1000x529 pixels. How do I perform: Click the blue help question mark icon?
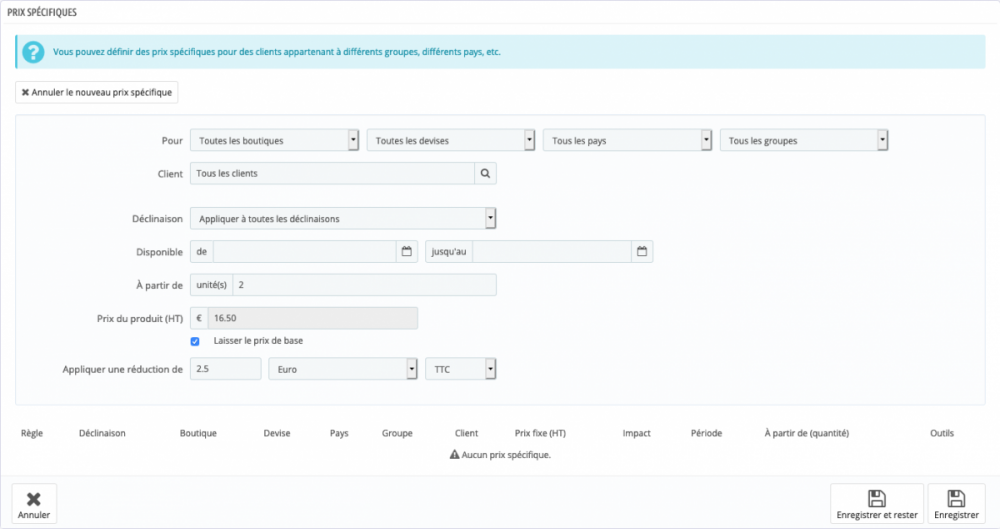coord(33,51)
